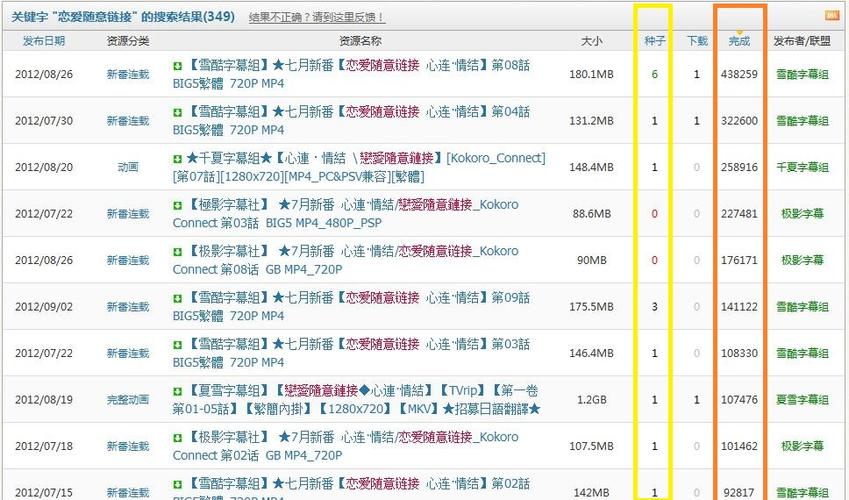Open the 结果不正确？请到这里反馈 feedback link
849x500 pixels.
(x=317, y=17)
